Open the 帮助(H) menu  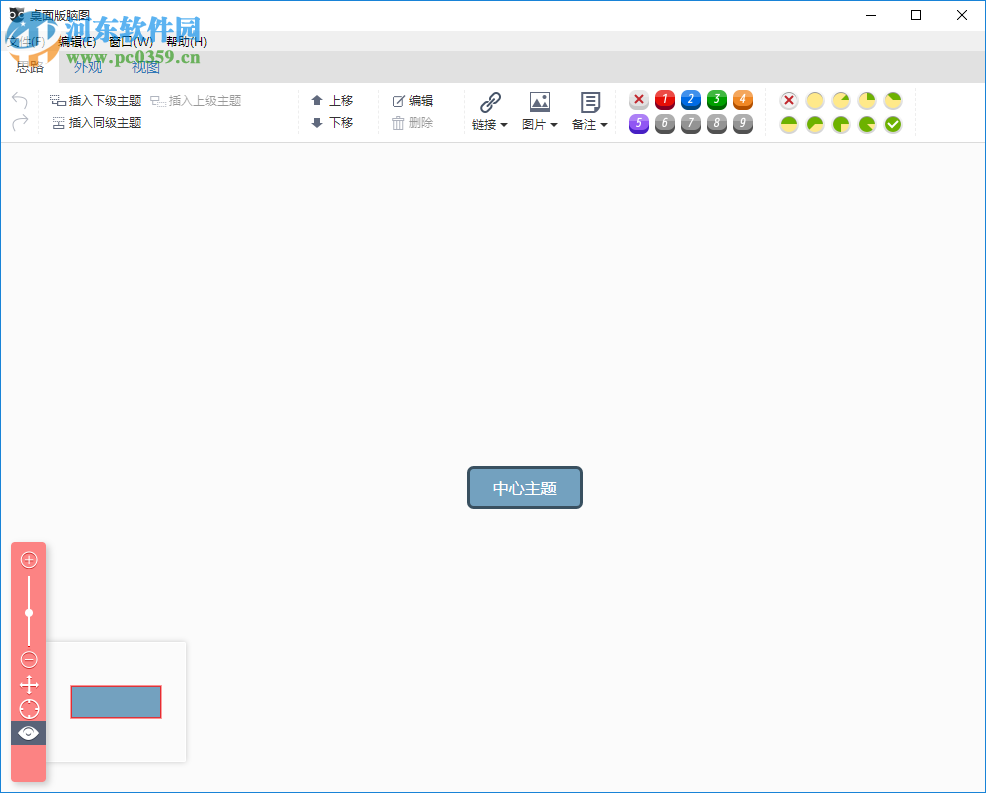point(187,42)
